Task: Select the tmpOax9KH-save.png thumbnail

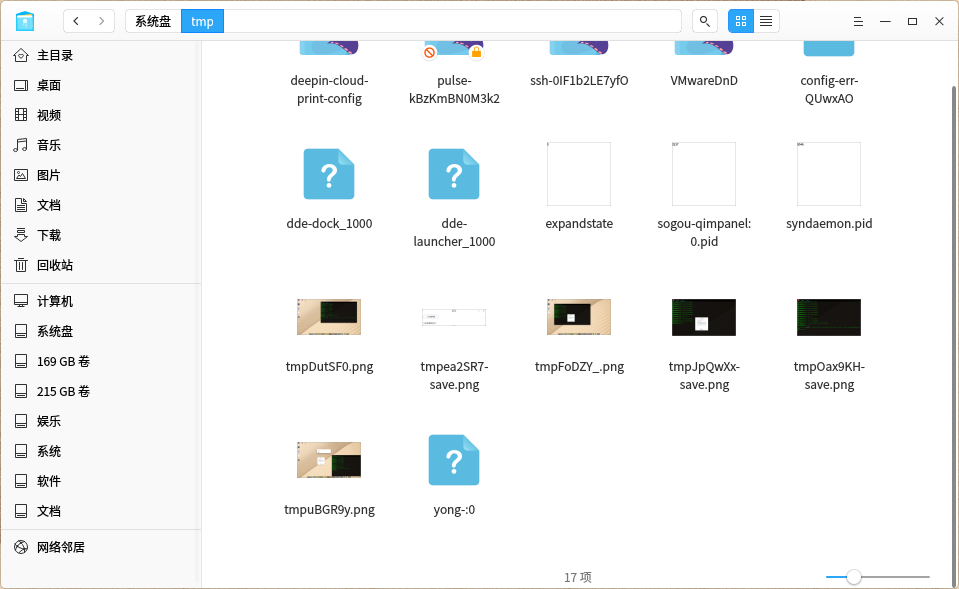Action: coord(829,317)
